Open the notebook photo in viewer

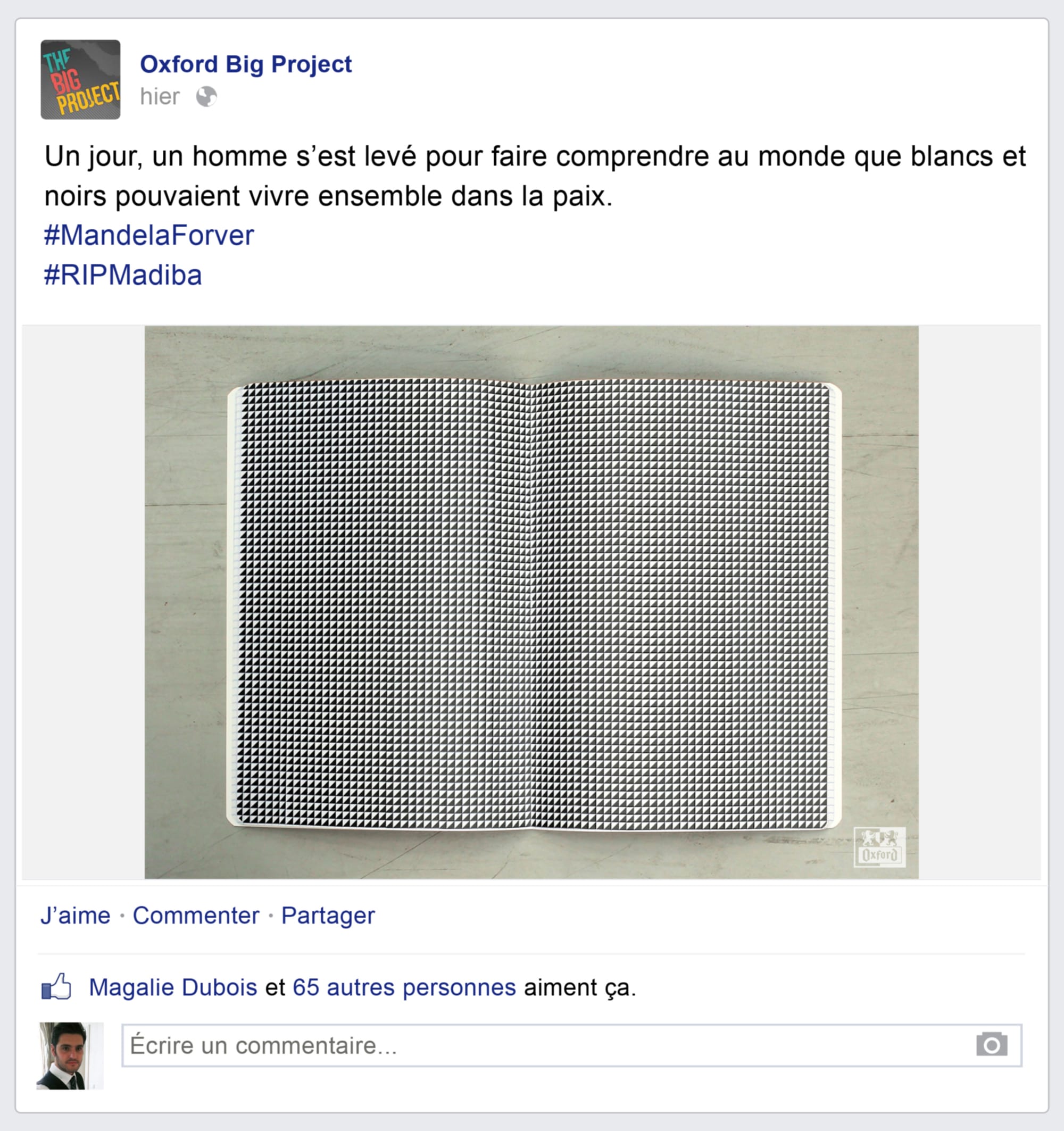tap(531, 603)
